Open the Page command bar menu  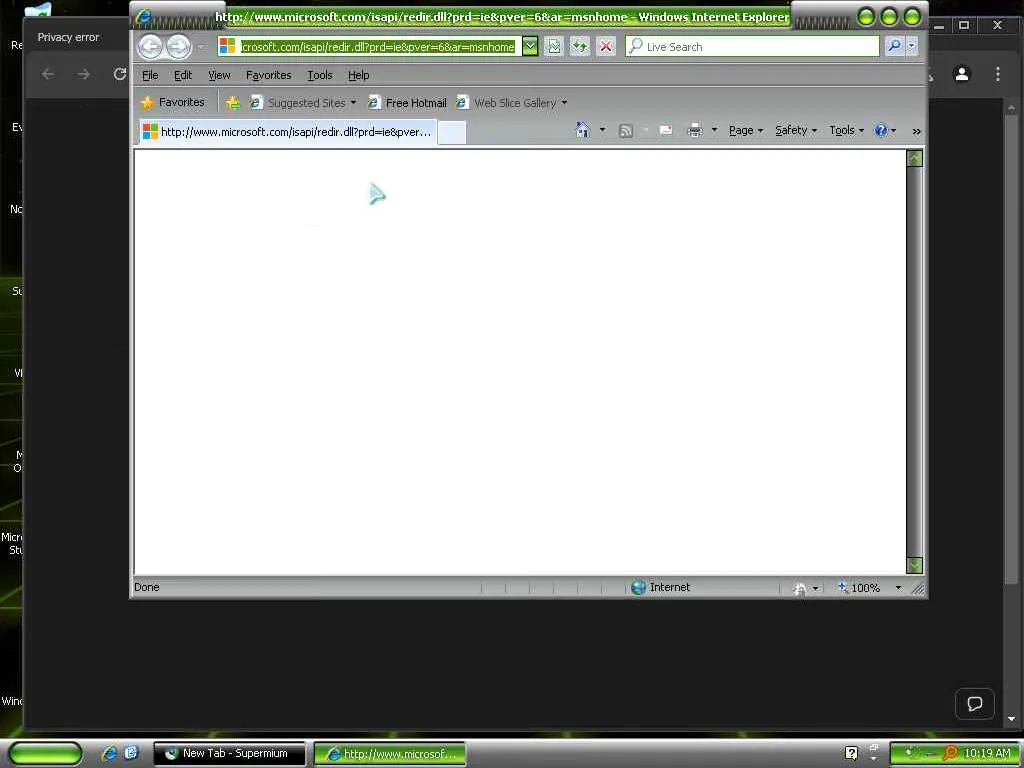[745, 131]
